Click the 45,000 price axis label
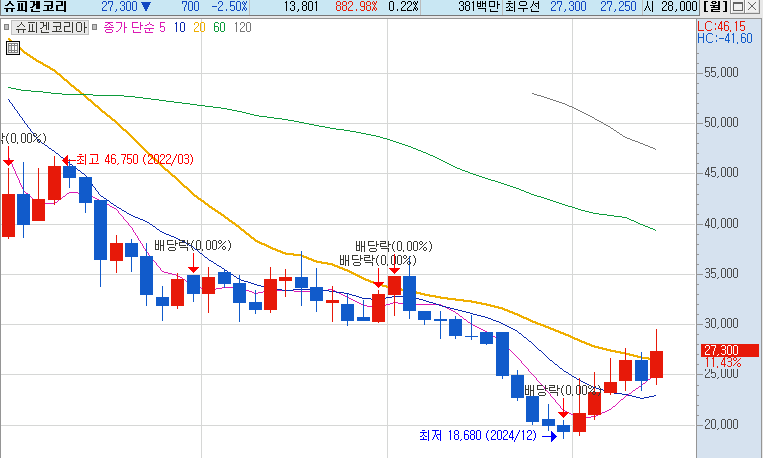The height and width of the screenshot is (458, 763). tap(721, 173)
